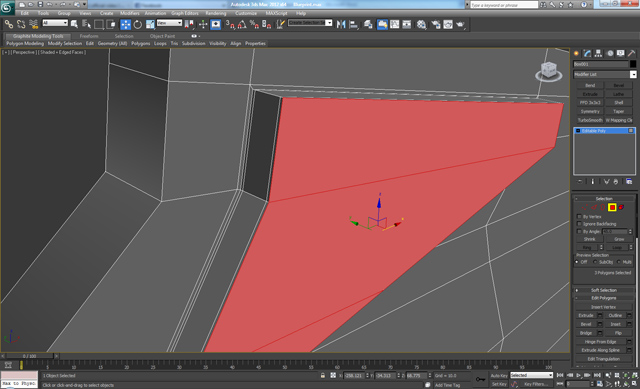
Task: Click the Select by Name icon
Action: coord(87,24)
